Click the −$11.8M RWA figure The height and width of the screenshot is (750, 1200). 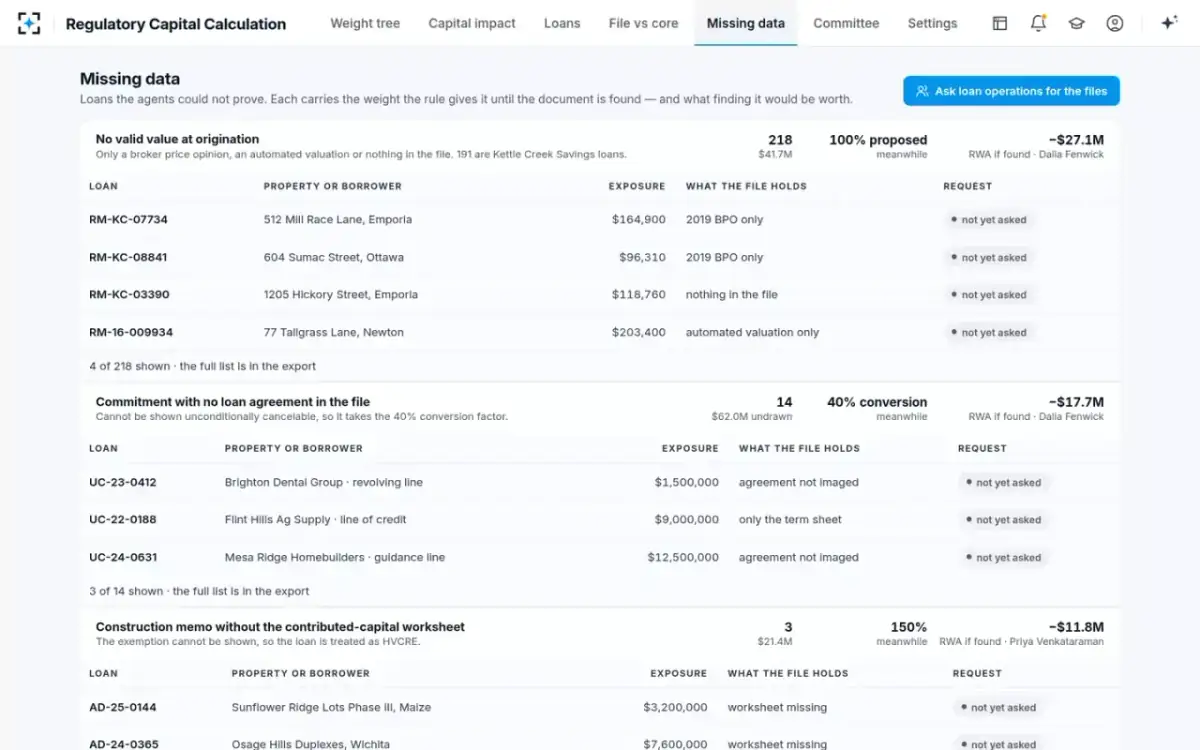[1076, 627]
